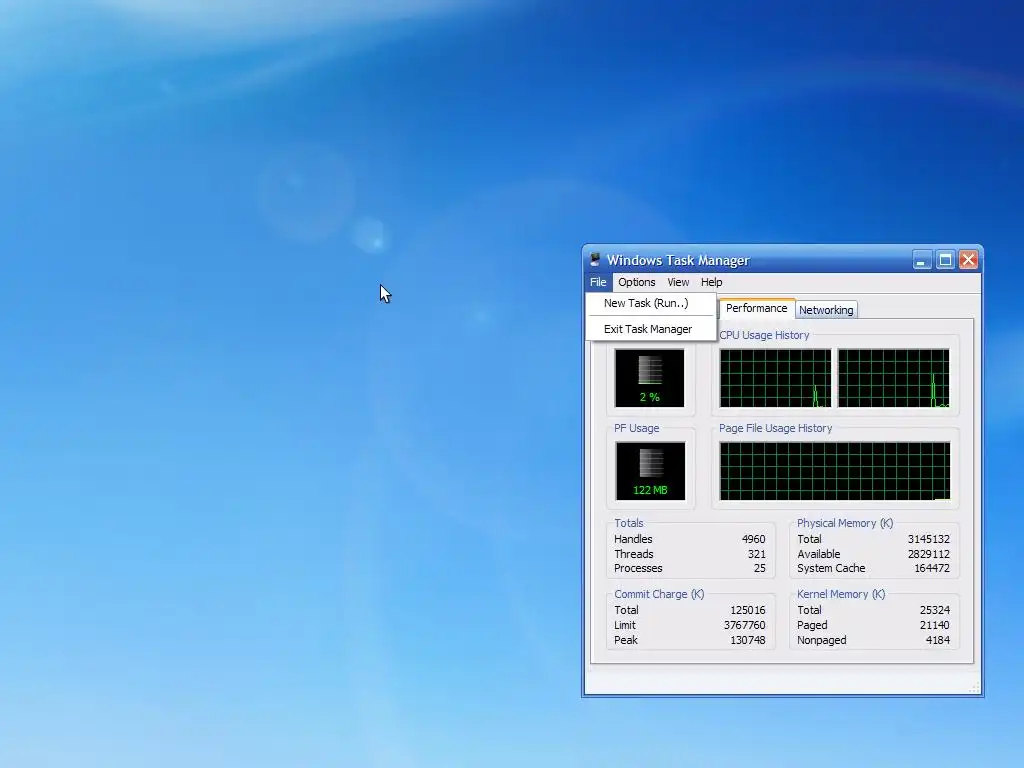Click the Kernel Memory (K) heading
Image resolution: width=1024 pixels, height=768 pixels.
point(840,594)
